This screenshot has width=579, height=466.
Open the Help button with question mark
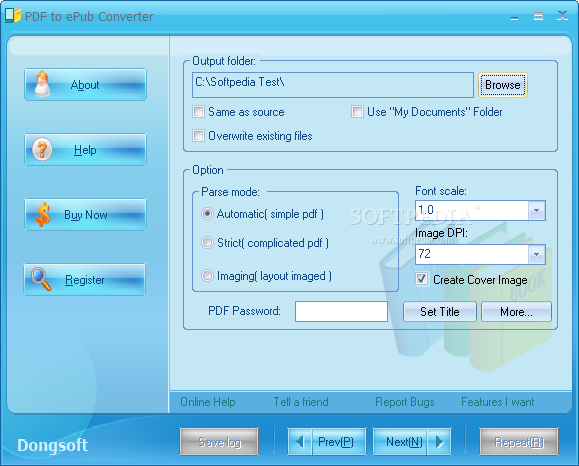coord(85,150)
